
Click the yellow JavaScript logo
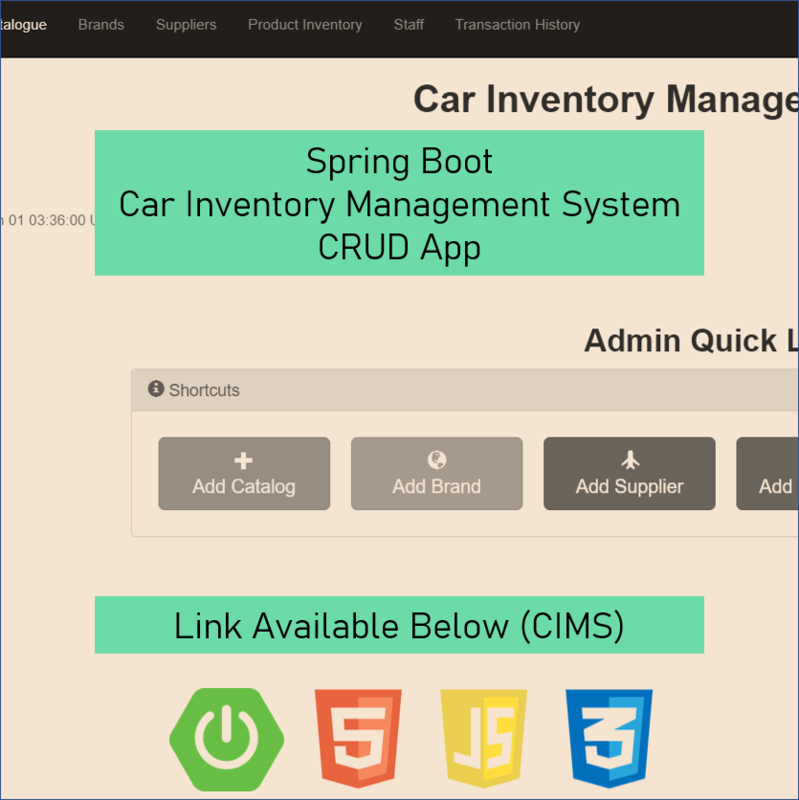coord(483,738)
